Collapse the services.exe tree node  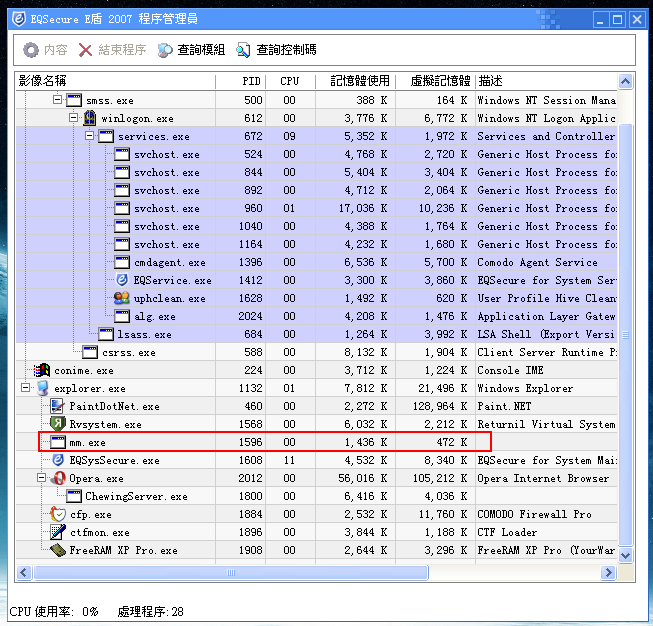coord(90,136)
